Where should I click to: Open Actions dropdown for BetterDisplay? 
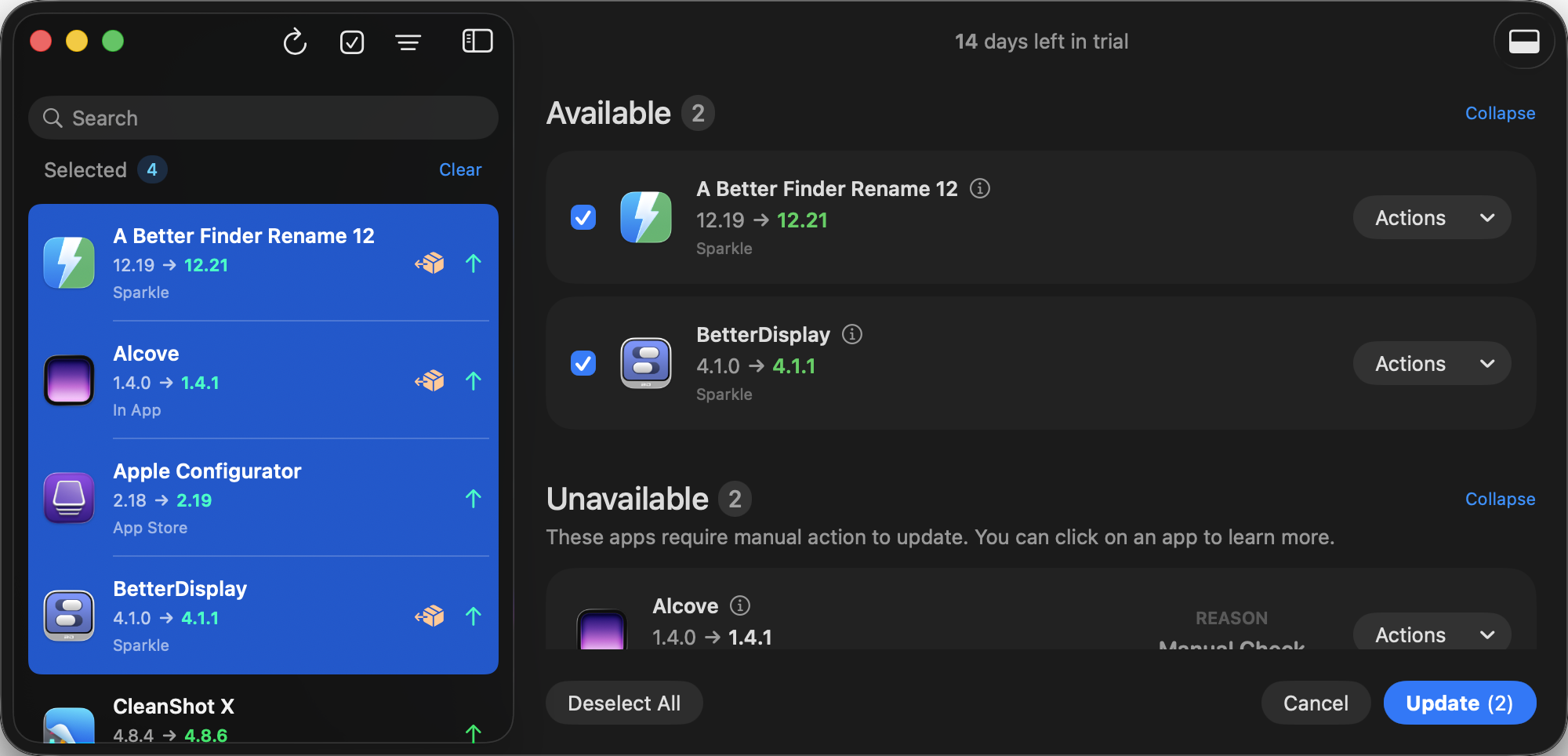point(1432,363)
